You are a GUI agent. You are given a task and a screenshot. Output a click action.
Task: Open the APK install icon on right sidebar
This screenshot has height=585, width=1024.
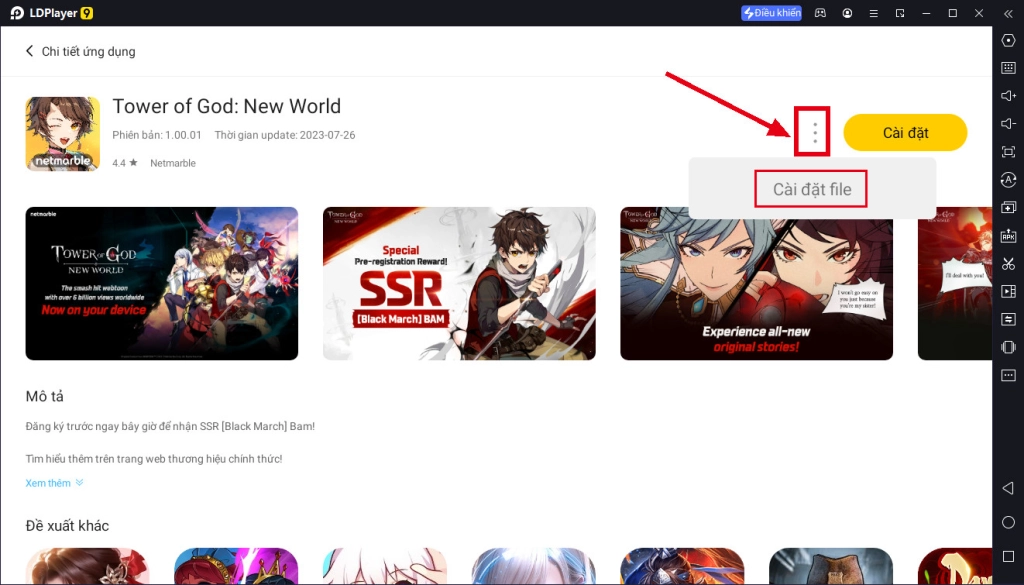point(1009,235)
